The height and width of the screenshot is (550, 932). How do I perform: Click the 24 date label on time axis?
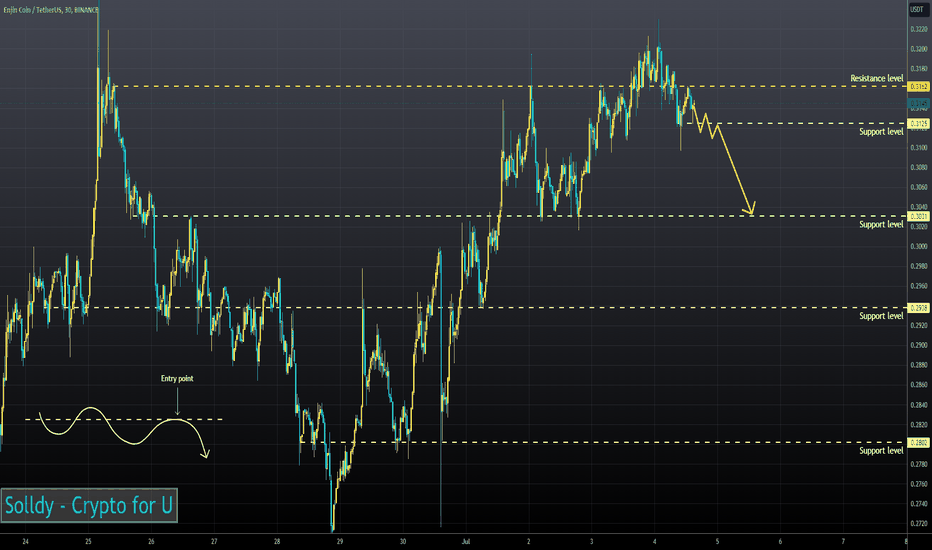(x=25, y=542)
